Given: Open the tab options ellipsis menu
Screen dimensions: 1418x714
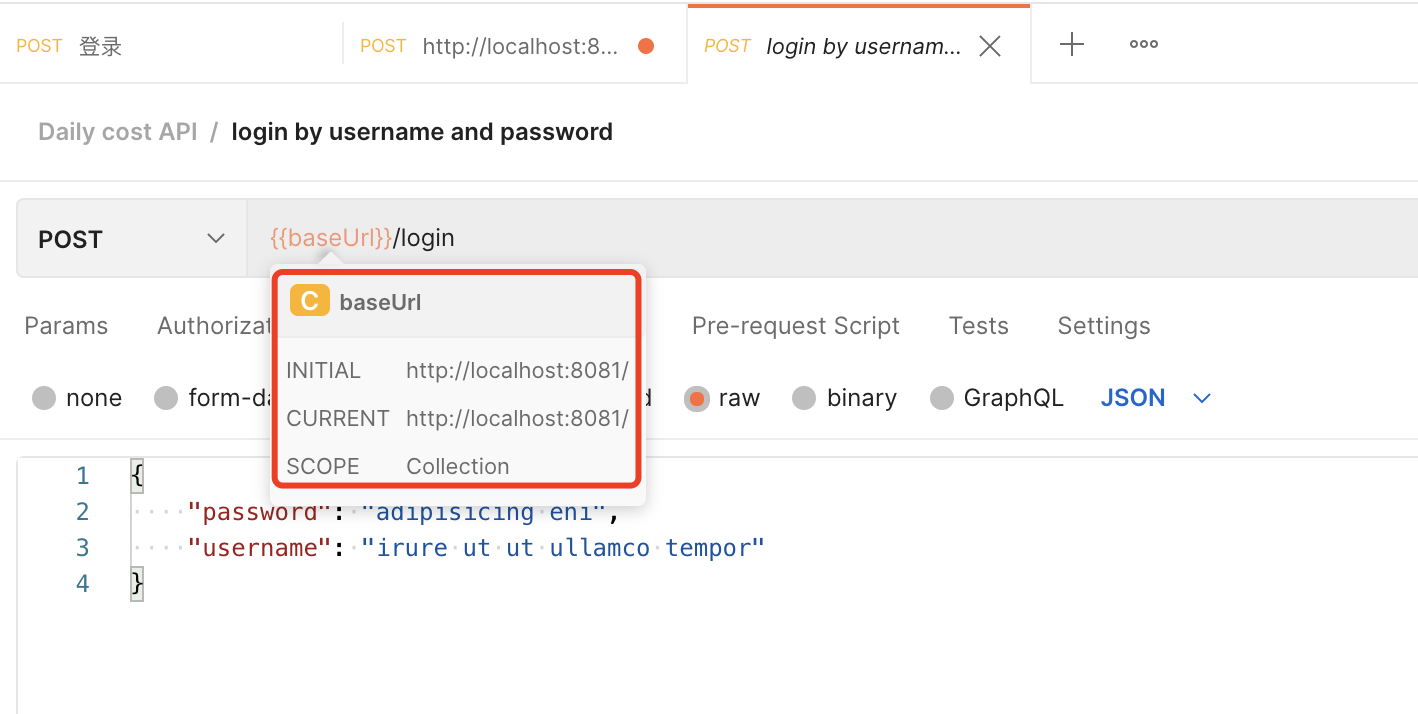Looking at the screenshot, I should 1143,45.
